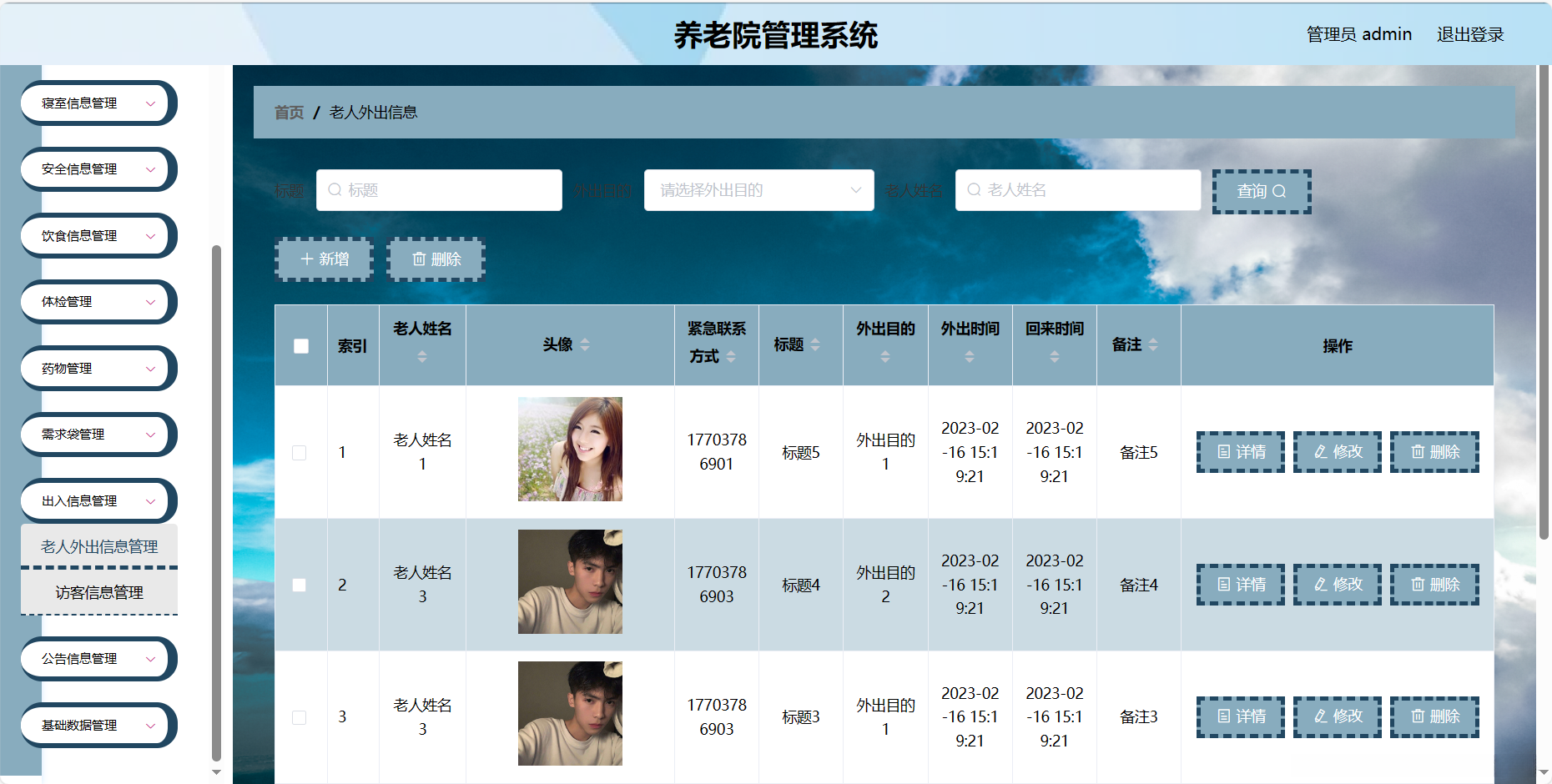The height and width of the screenshot is (784, 1552).
Task: Sort by 紧急联系方式 column arrows
Action: click(731, 356)
